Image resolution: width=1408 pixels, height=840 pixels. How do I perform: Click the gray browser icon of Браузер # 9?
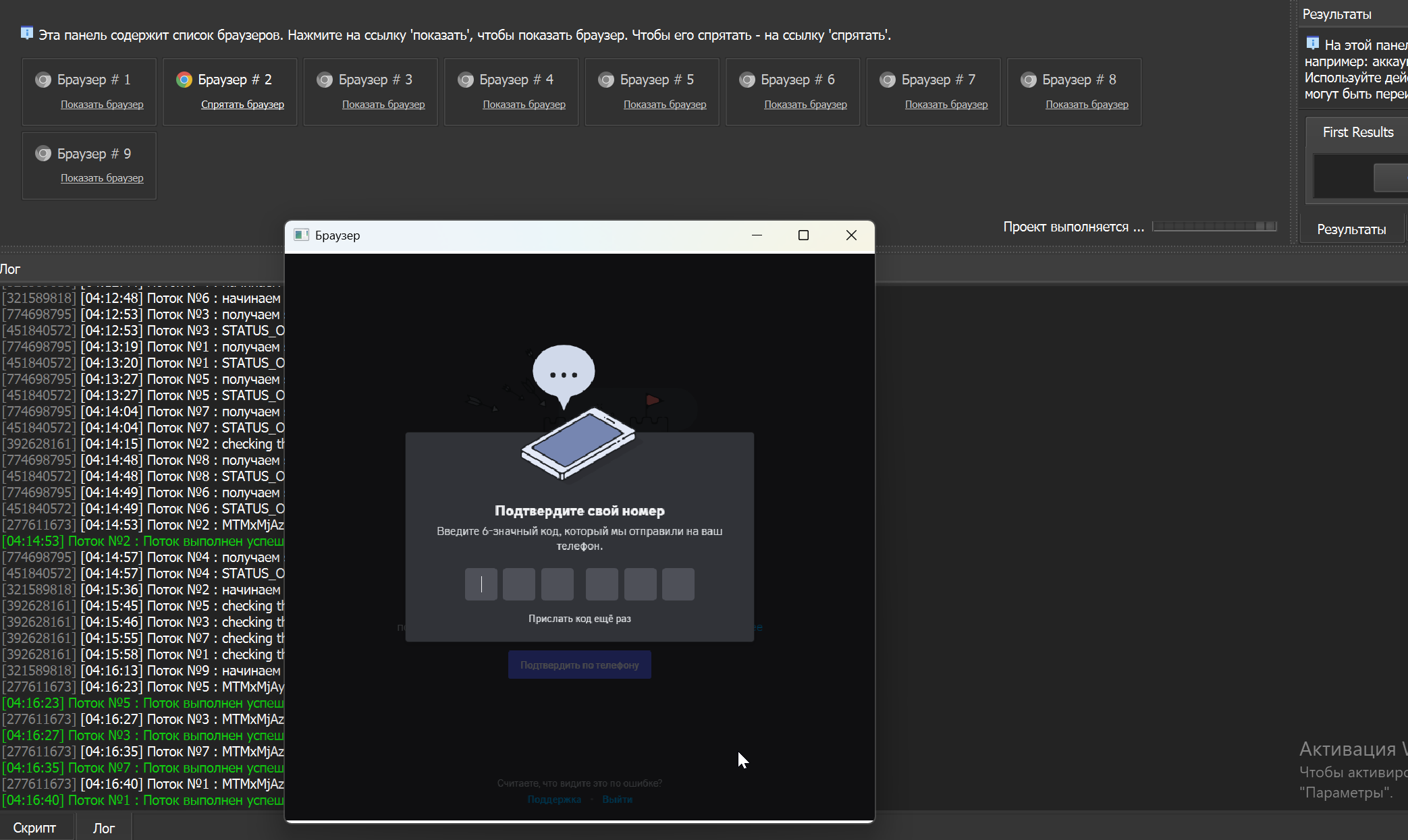coord(43,154)
